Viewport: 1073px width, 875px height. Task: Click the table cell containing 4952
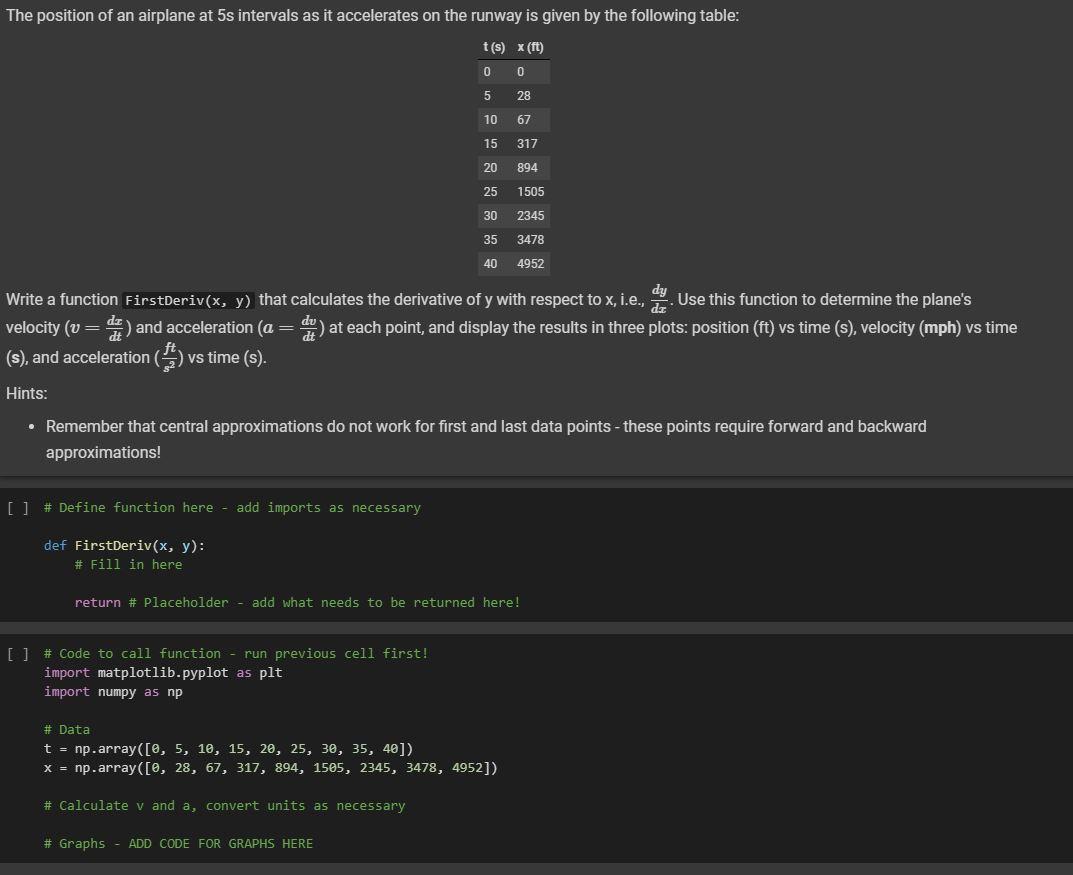point(530,263)
